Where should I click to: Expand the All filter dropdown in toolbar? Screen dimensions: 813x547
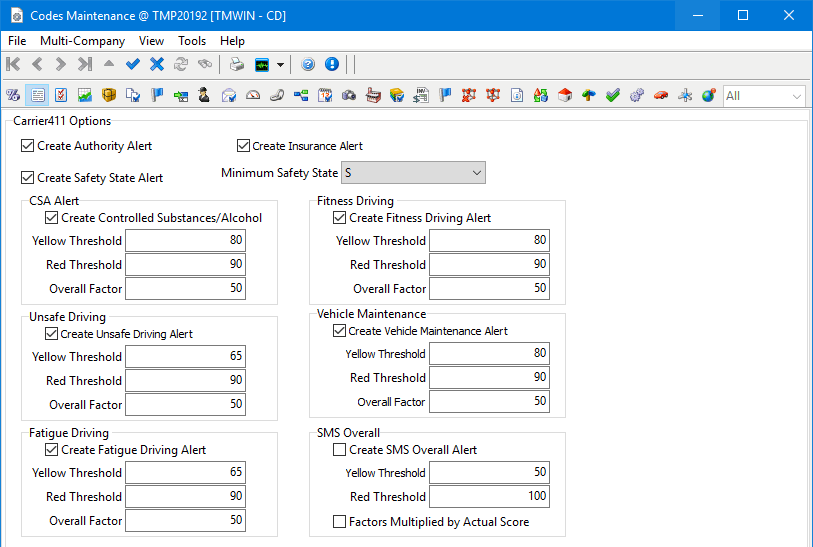796,96
